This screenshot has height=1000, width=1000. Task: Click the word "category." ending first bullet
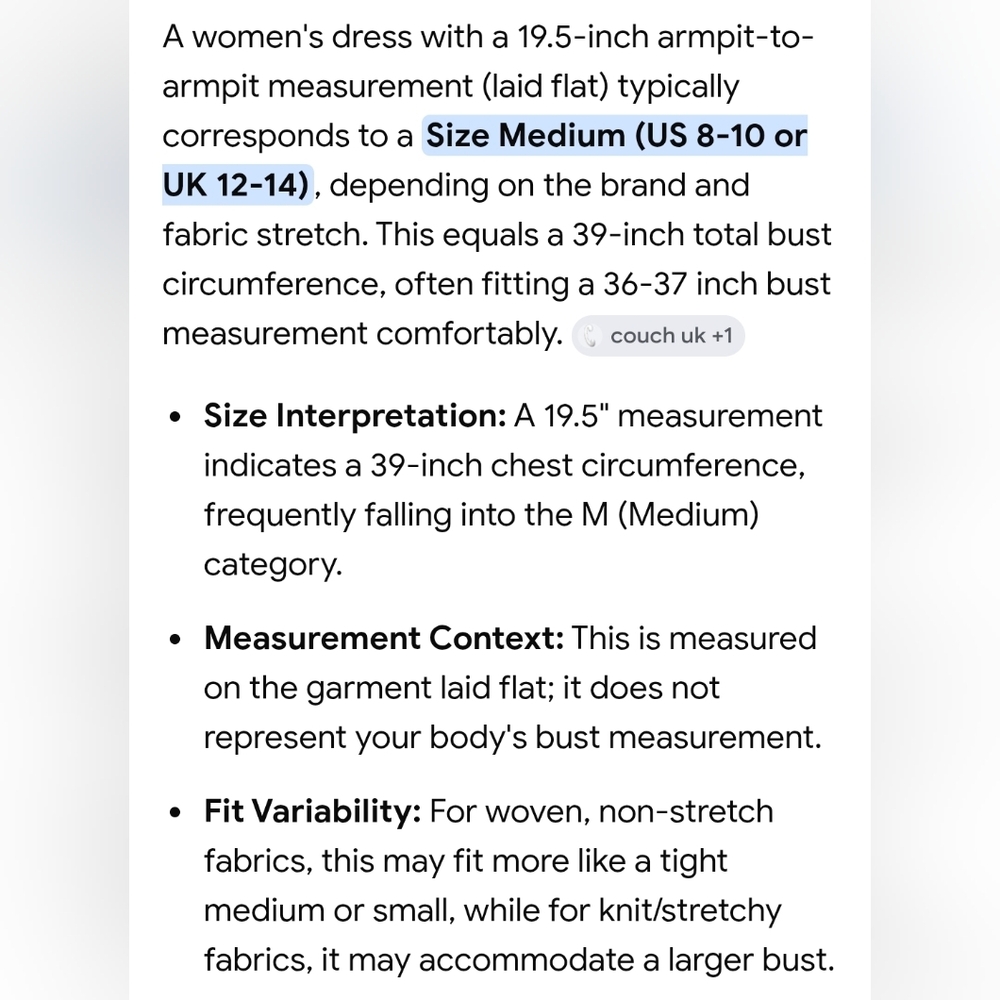click(x=273, y=565)
